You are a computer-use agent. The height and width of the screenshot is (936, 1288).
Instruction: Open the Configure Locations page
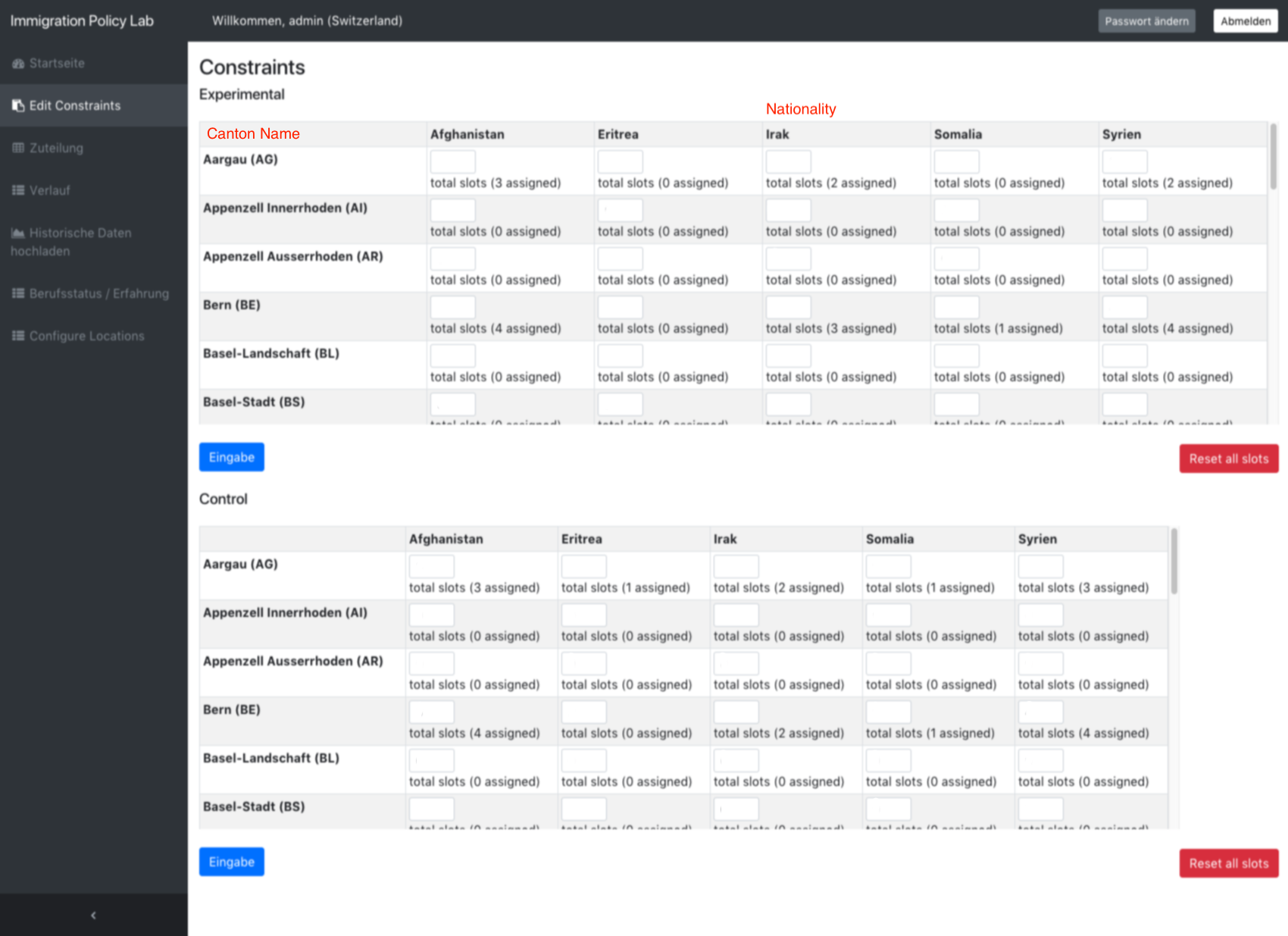point(86,336)
